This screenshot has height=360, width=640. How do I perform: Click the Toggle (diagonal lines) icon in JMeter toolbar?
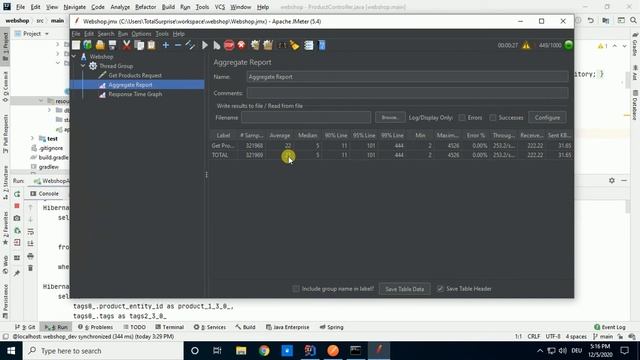(x=190, y=45)
